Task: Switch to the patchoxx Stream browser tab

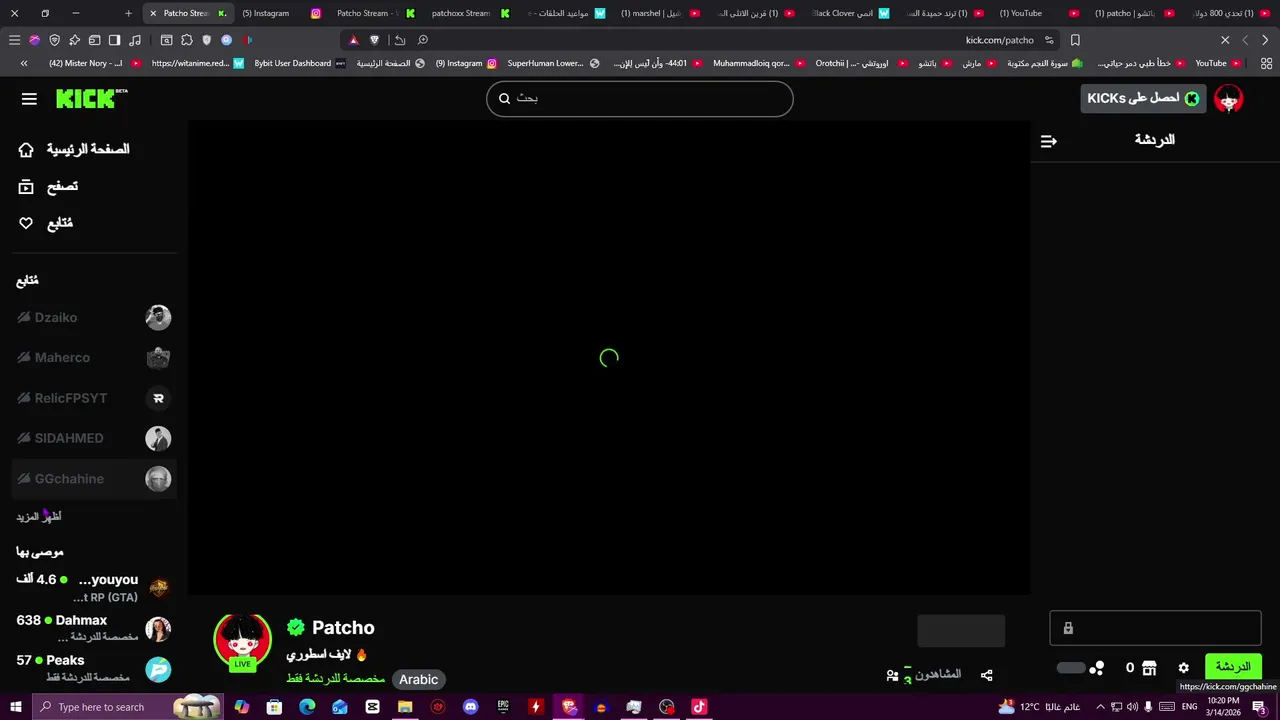Action: coord(470,13)
